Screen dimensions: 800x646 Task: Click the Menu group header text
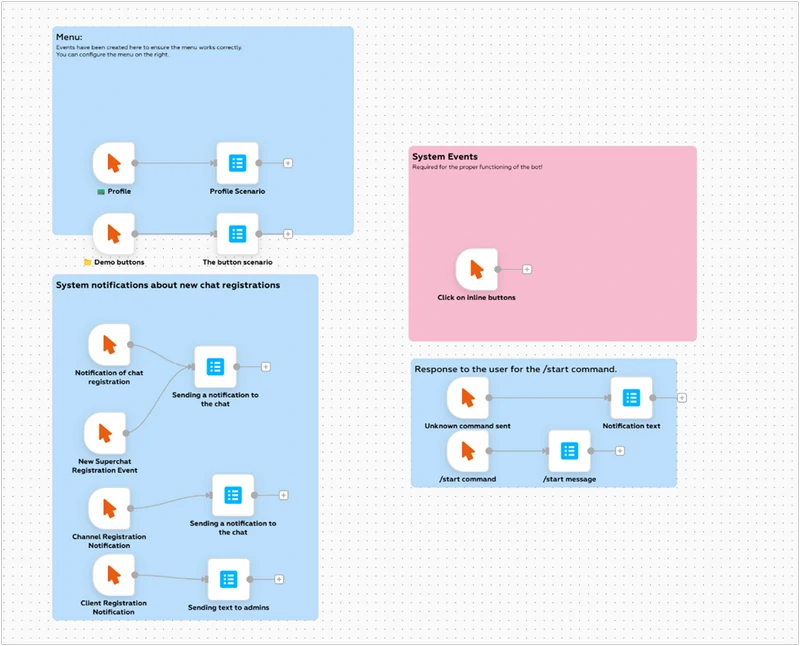pyautogui.click(x=69, y=37)
